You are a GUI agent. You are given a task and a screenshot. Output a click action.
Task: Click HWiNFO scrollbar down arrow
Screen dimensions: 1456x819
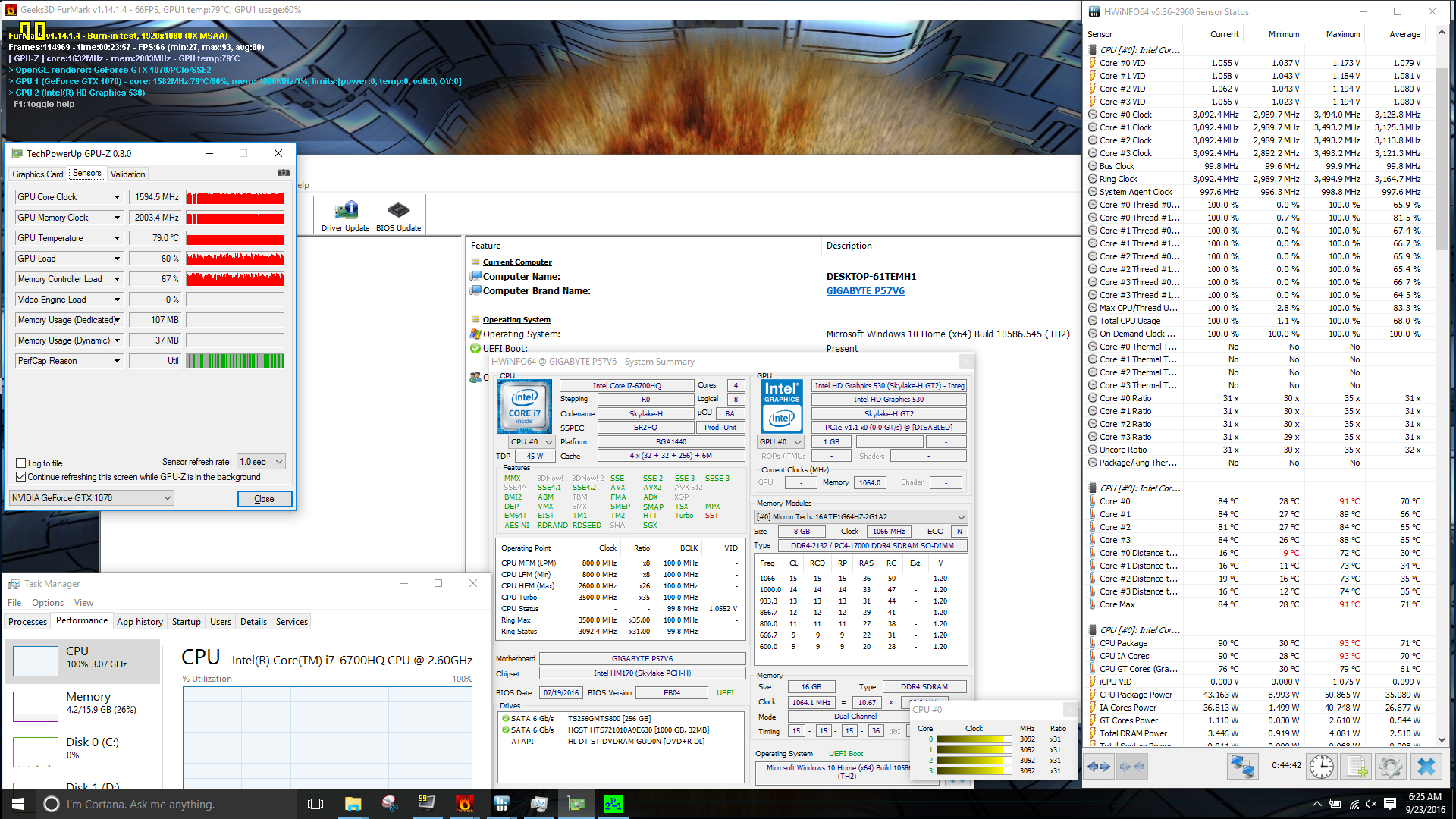tap(1442, 741)
